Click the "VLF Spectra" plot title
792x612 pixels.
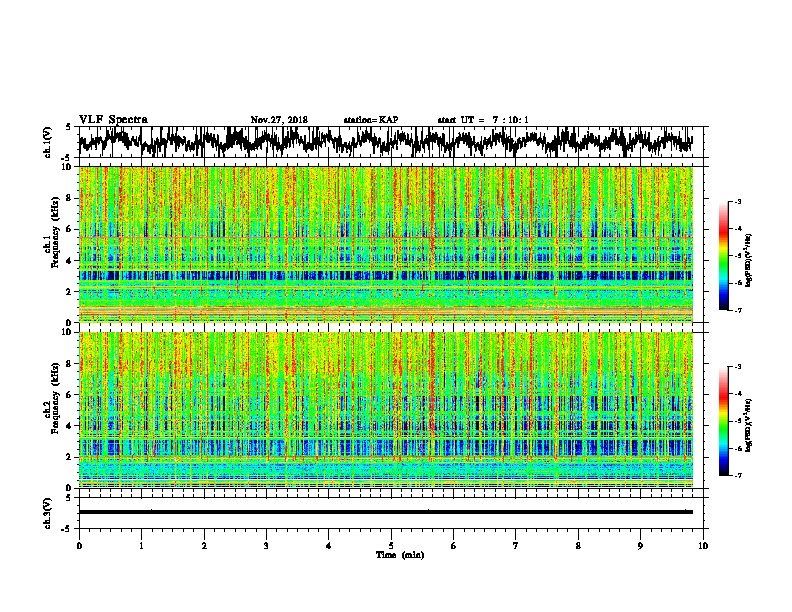point(113,120)
